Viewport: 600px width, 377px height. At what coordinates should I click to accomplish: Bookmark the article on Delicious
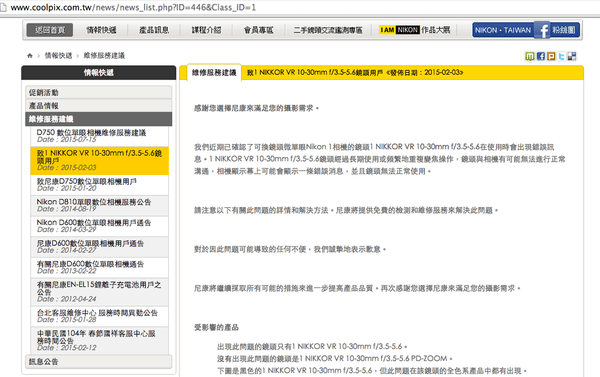(x=572, y=56)
